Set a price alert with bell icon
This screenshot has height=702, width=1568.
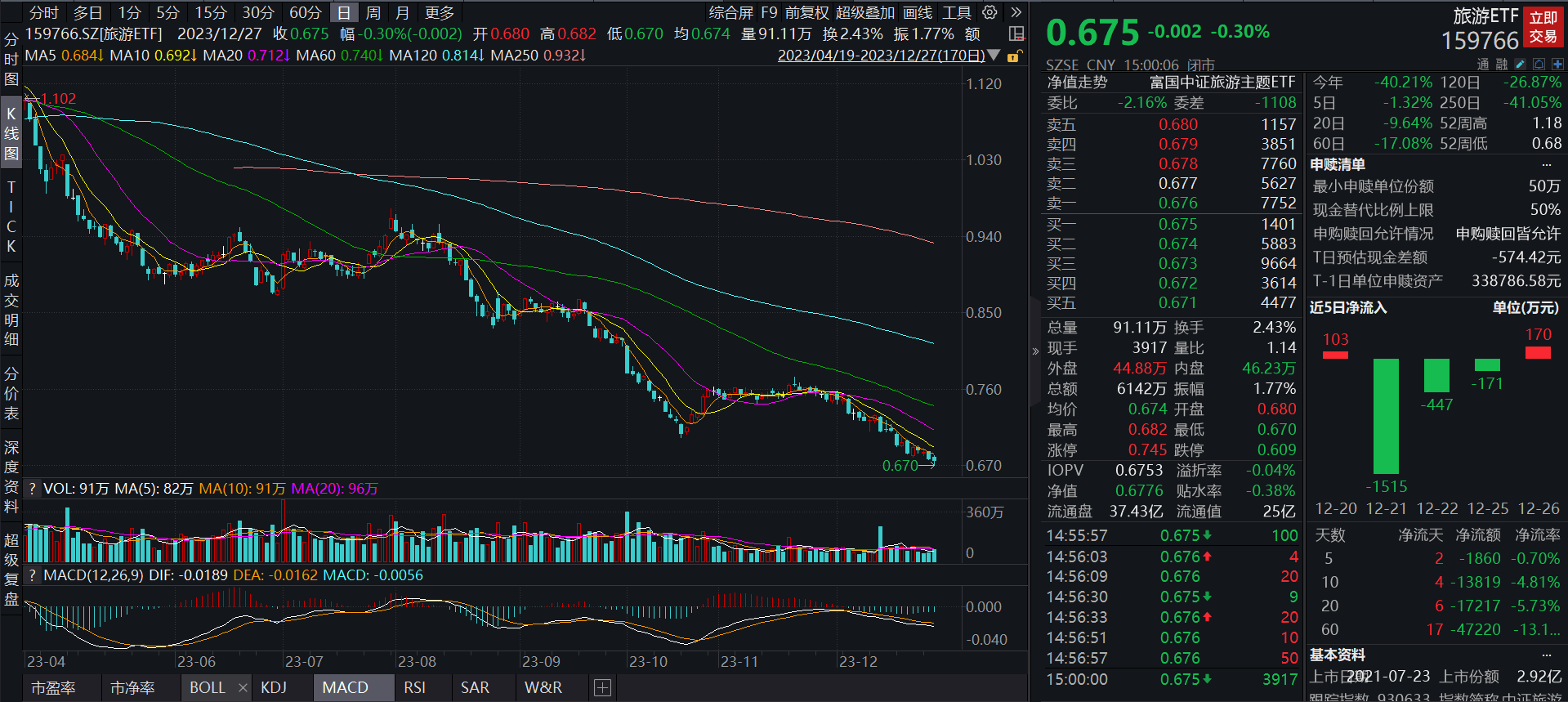click(1539, 64)
